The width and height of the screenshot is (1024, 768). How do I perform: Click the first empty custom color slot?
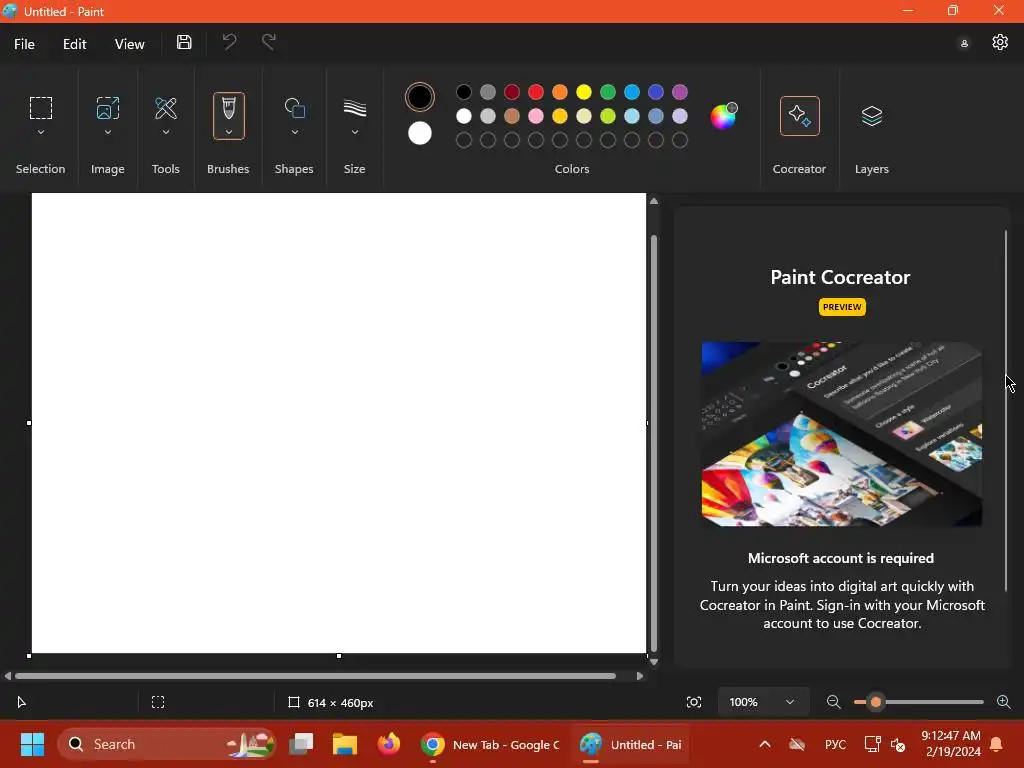click(464, 140)
